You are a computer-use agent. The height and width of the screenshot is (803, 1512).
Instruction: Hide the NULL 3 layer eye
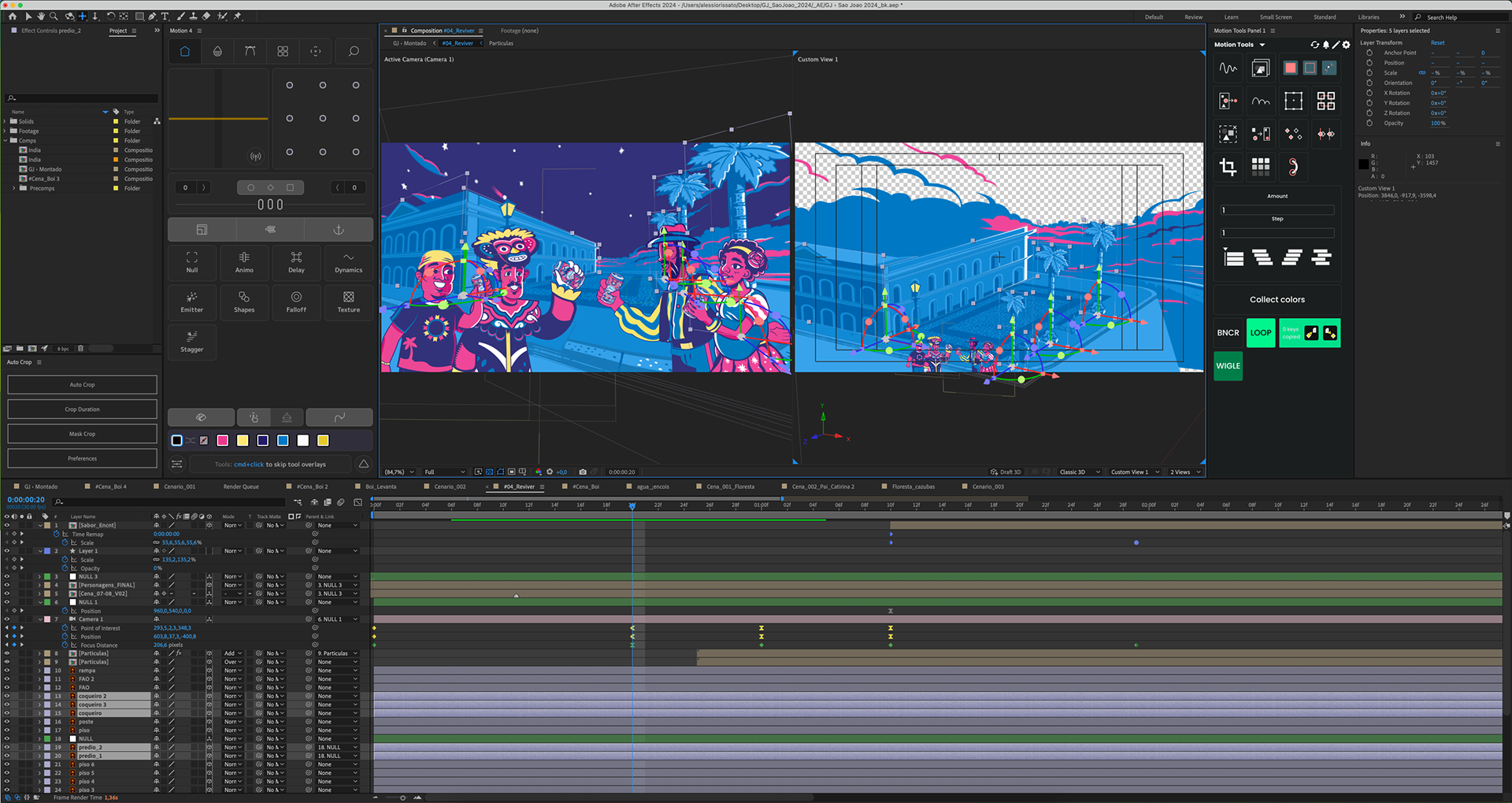7,576
